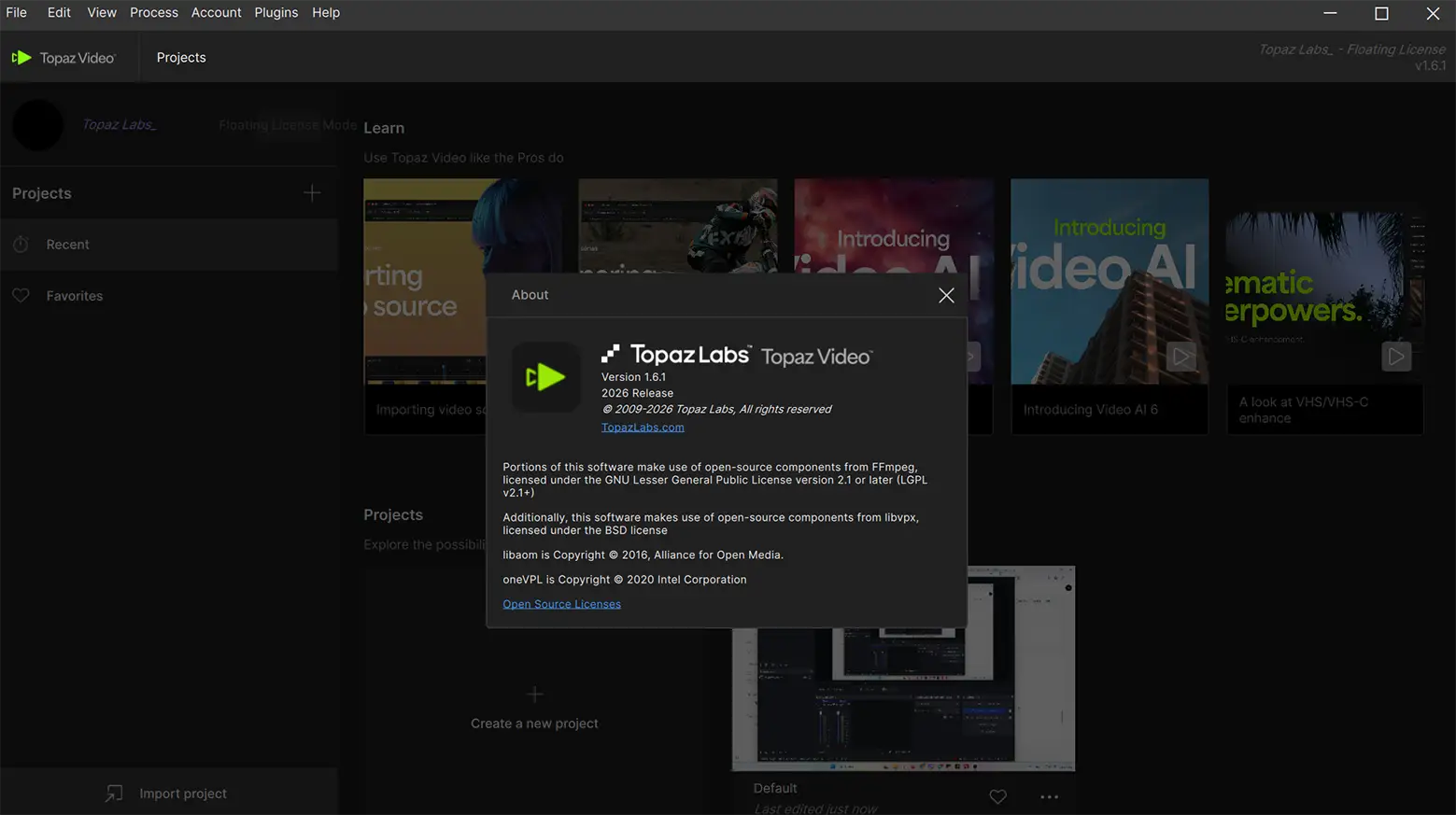Minimize the Topaz Video window
1456x815 pixels.
1330,13
